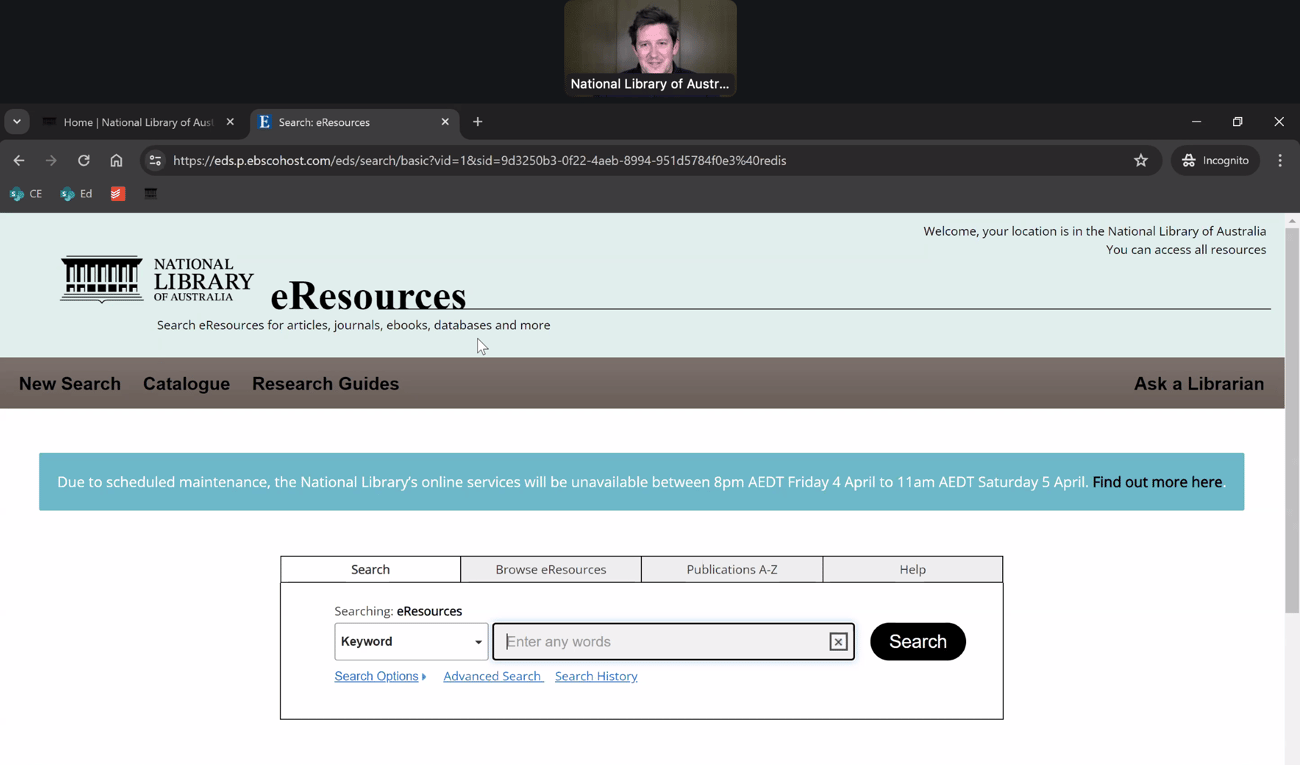Clear search box with X icon

click(x=838, y=642)
